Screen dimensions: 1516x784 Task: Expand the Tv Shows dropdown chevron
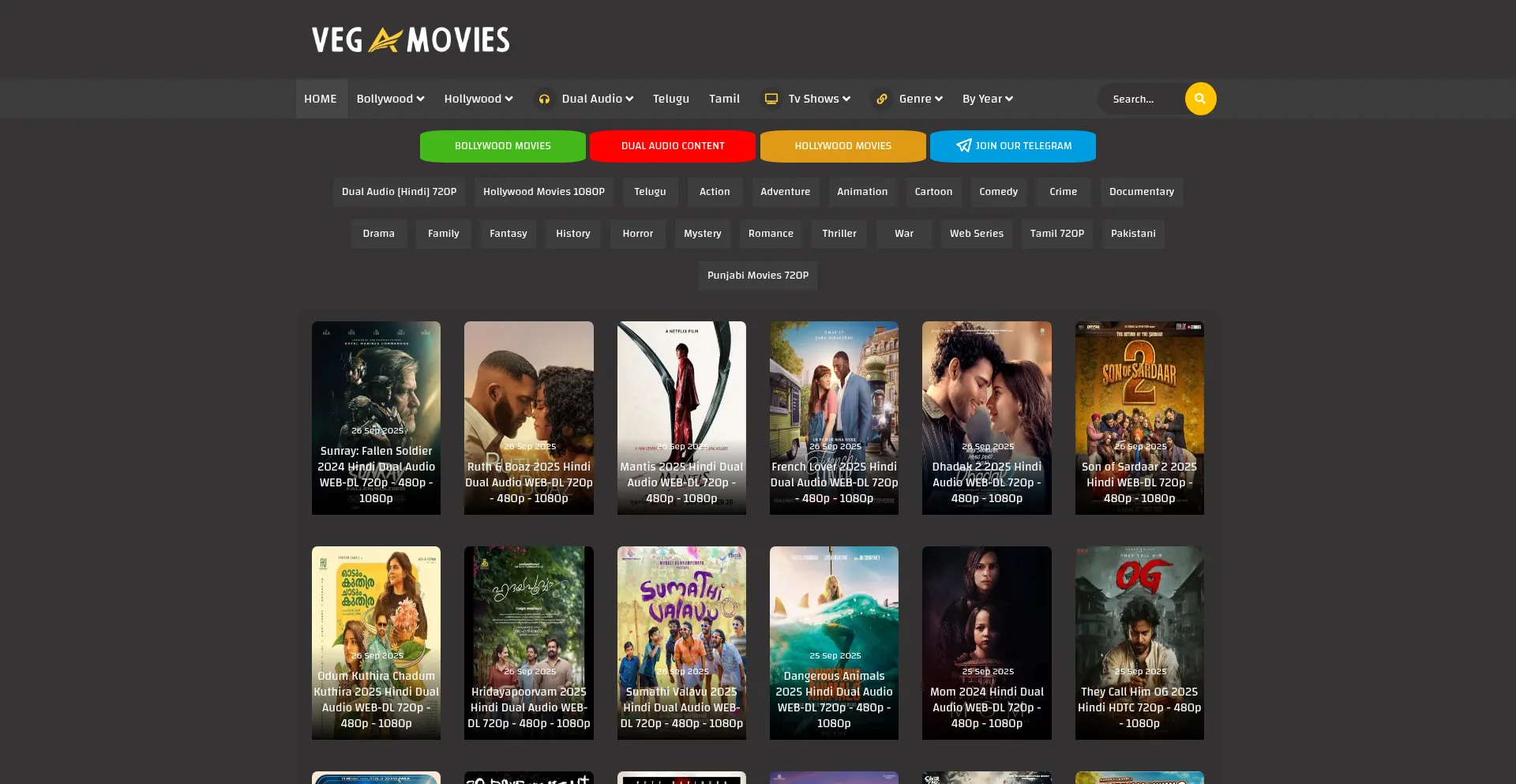[x=846, y=99]
